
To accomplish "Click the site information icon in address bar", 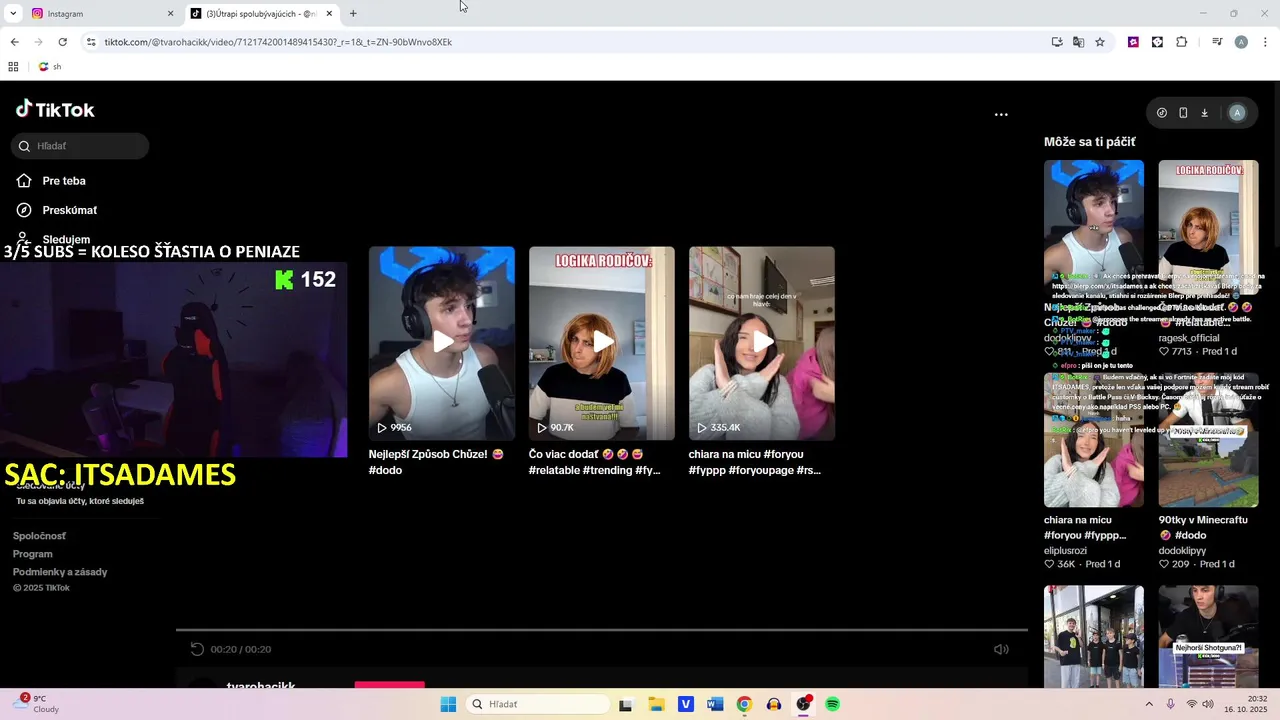I will click(x=91, y=42).
